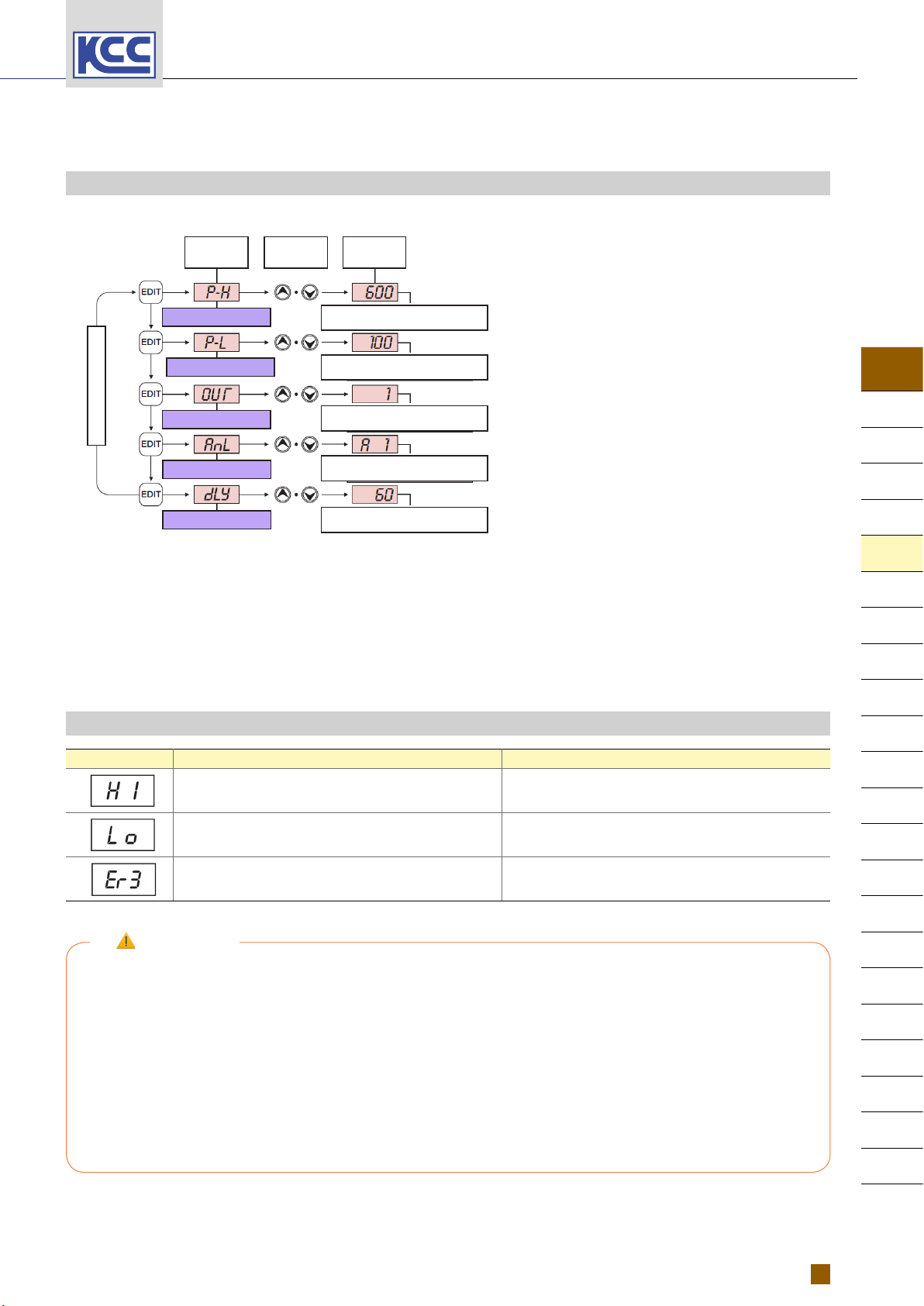
Task: Click the HI error display in the table
Action: [122, 791]
